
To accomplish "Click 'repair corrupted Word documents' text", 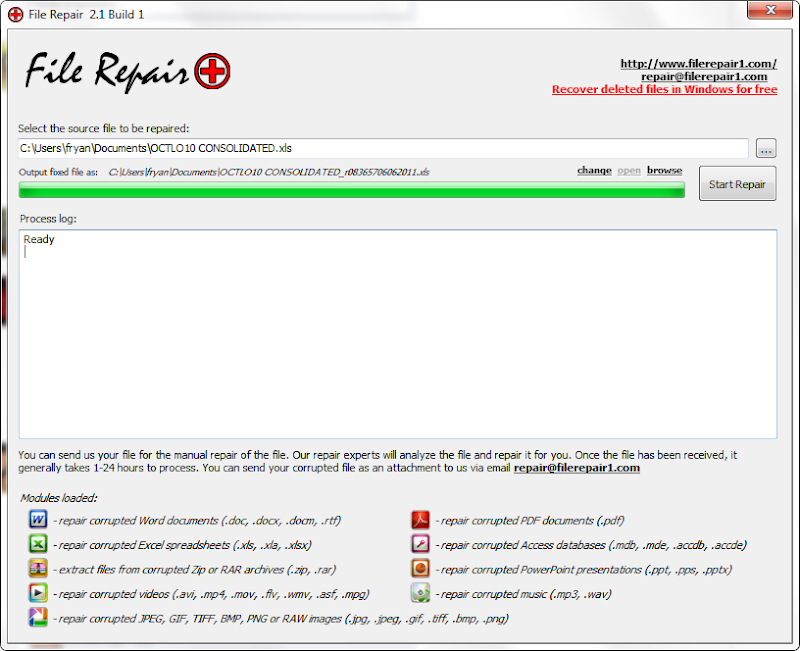I will click(197, 520).
